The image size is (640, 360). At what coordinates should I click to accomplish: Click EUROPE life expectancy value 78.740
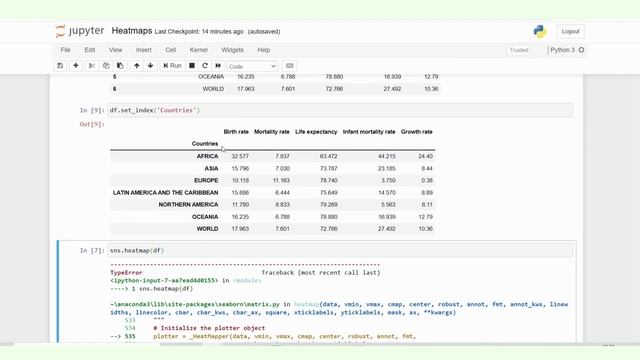tap(329, 180)
